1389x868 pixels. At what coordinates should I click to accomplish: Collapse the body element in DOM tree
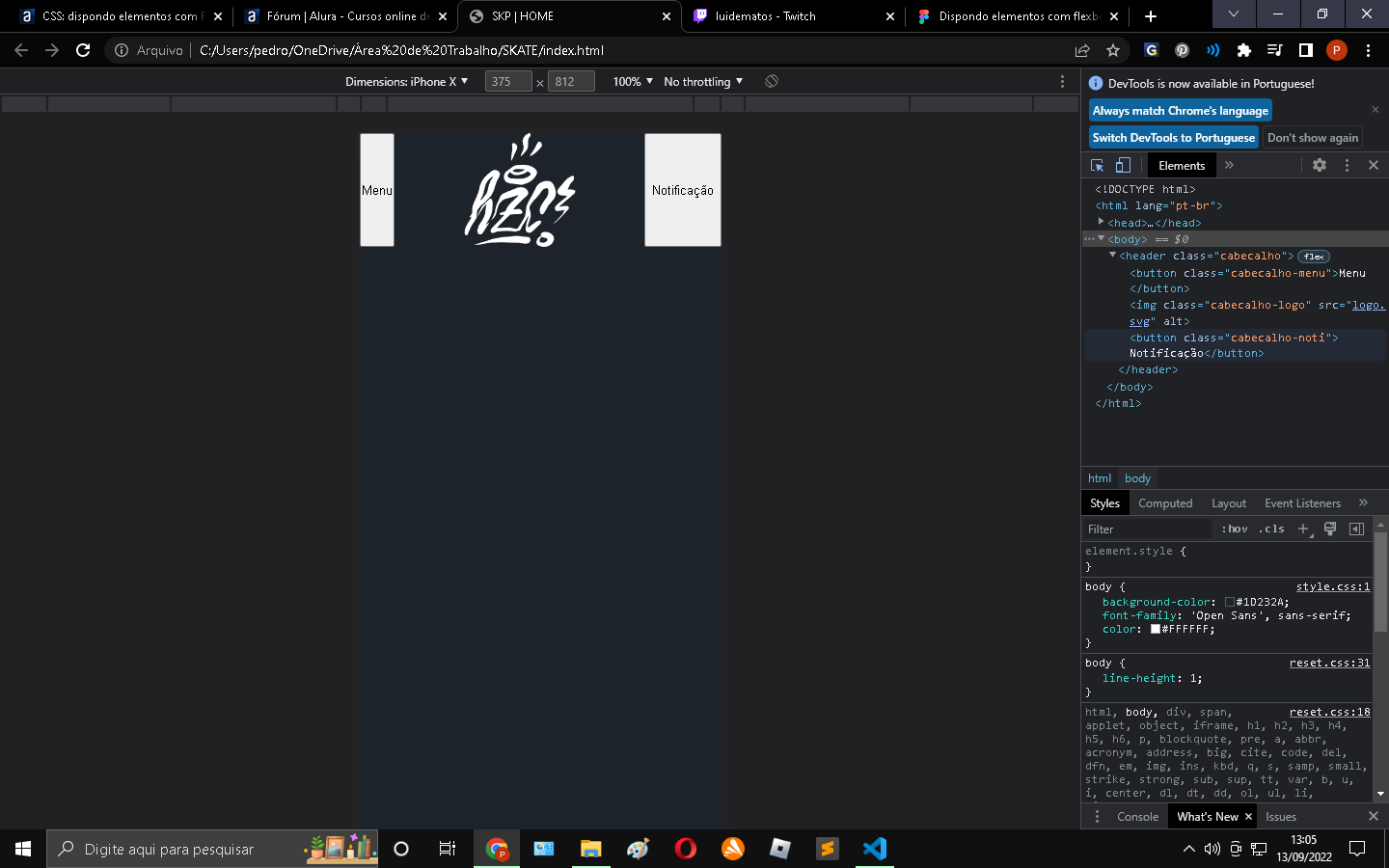click(x=1101, y=238)
